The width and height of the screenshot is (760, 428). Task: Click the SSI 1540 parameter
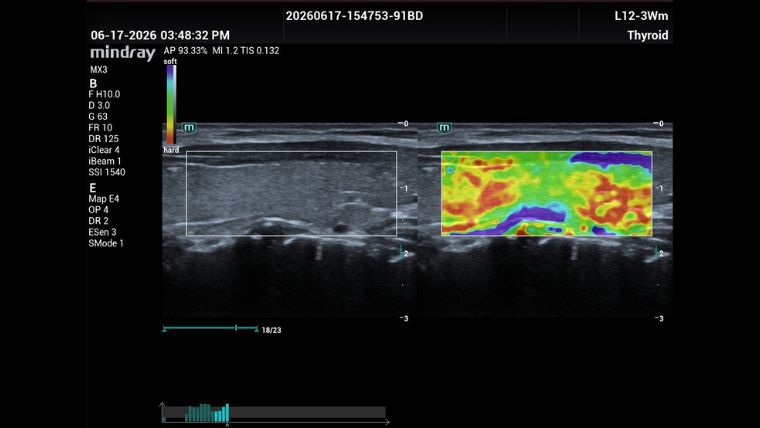click(x=107, y=172)
